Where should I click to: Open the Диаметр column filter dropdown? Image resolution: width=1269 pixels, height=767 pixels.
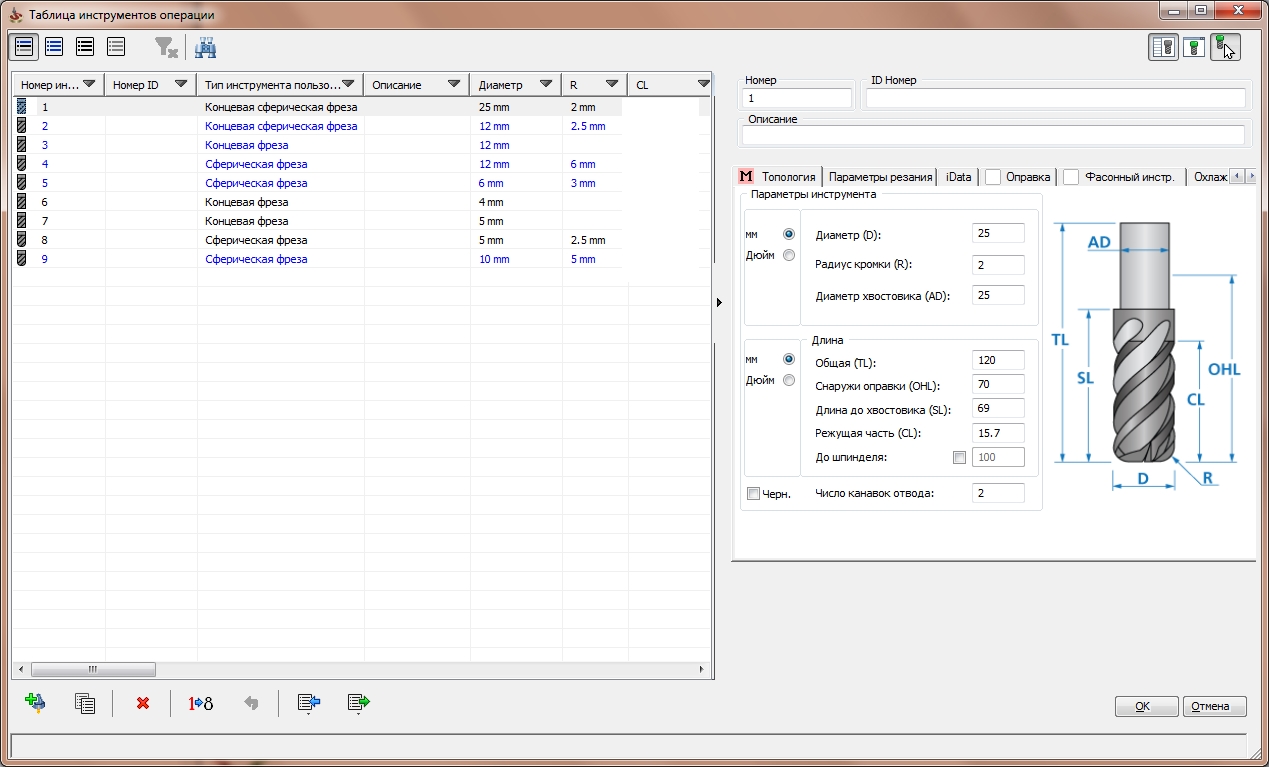(545, 85)
